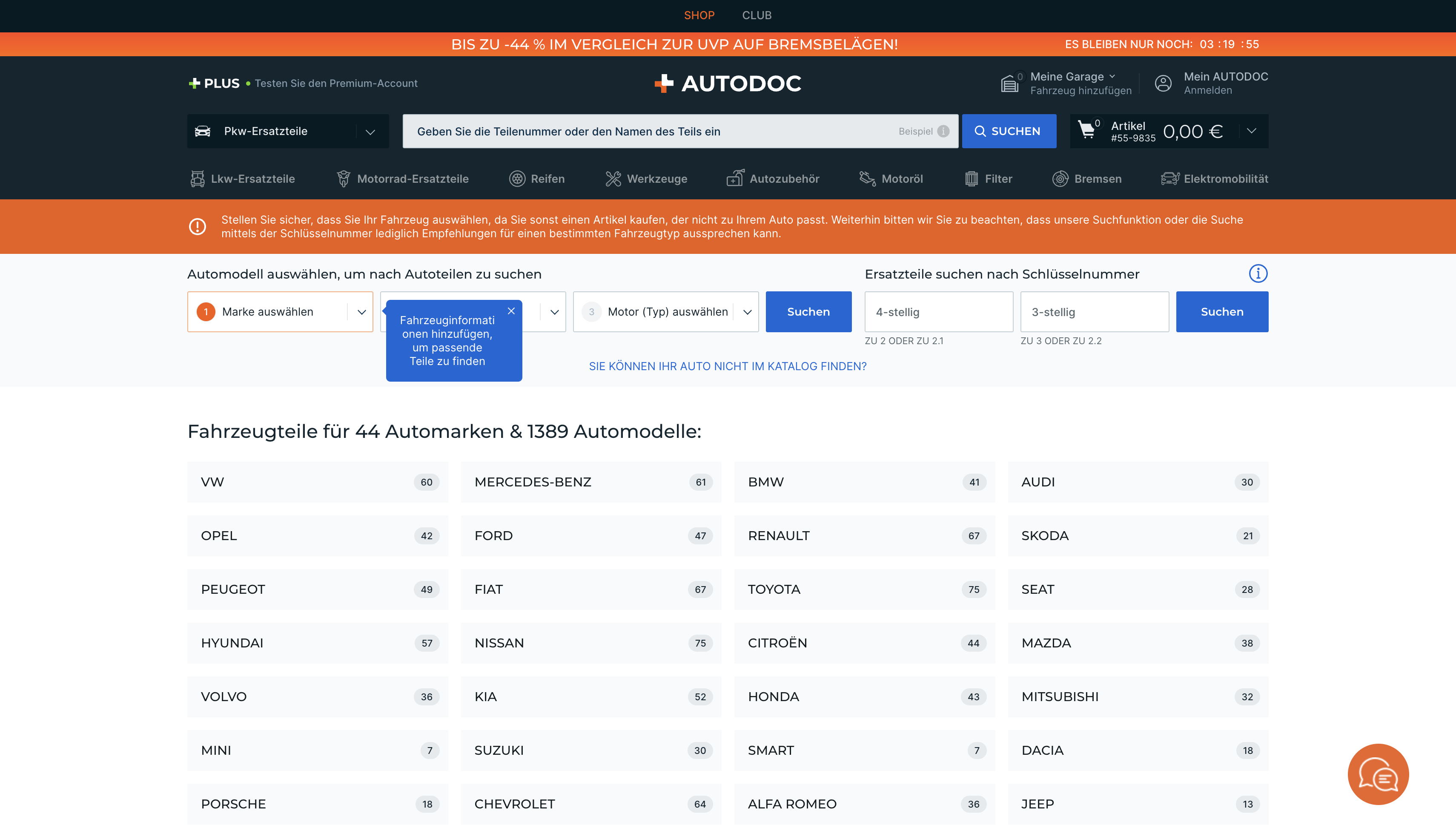Select the BMW brand tile
The height and width of the screenshot is (834, 1456).
pos(865,482)
